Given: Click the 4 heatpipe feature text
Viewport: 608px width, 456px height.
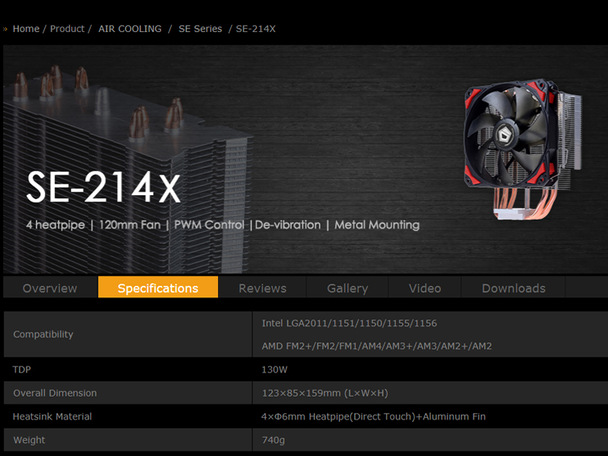Looking at the screenshot, I should tap(55, 225).
